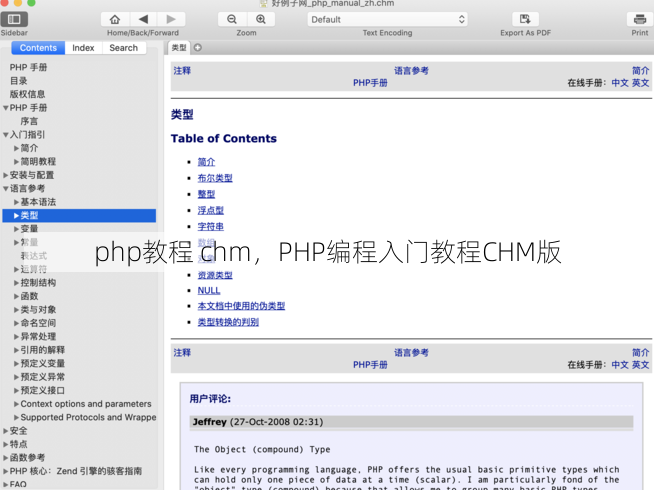
Task: Open the 布尔类型 link
Action: pos(215,178)
